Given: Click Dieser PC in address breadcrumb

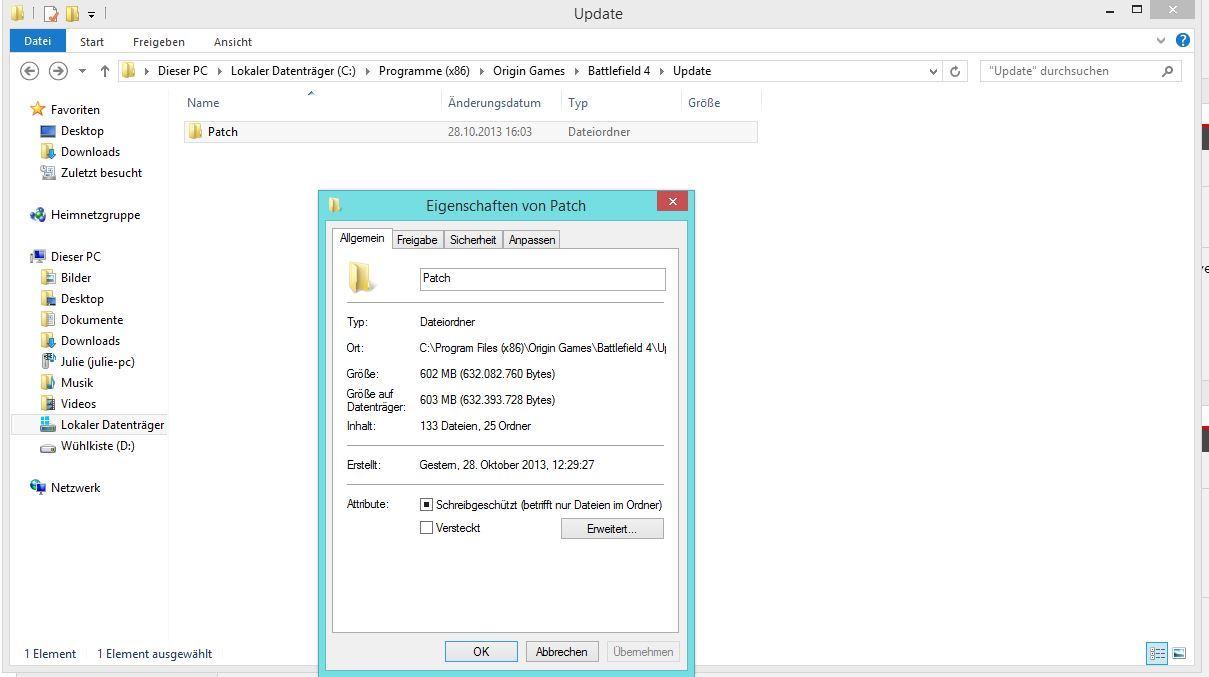Looking at the screenshot, I should [183, 71].
